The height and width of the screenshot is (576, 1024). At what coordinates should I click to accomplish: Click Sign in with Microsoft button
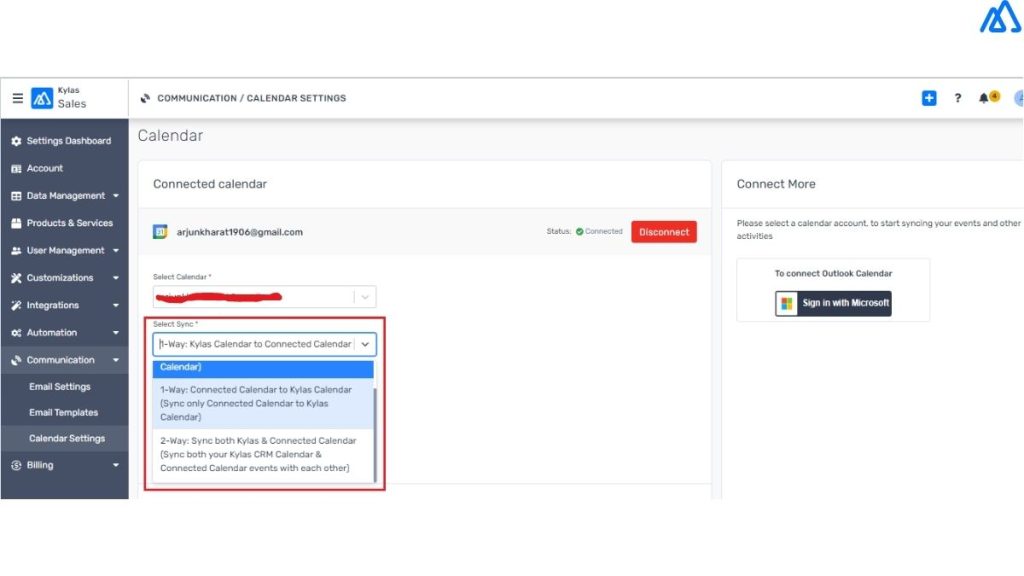tap(833, 303)
